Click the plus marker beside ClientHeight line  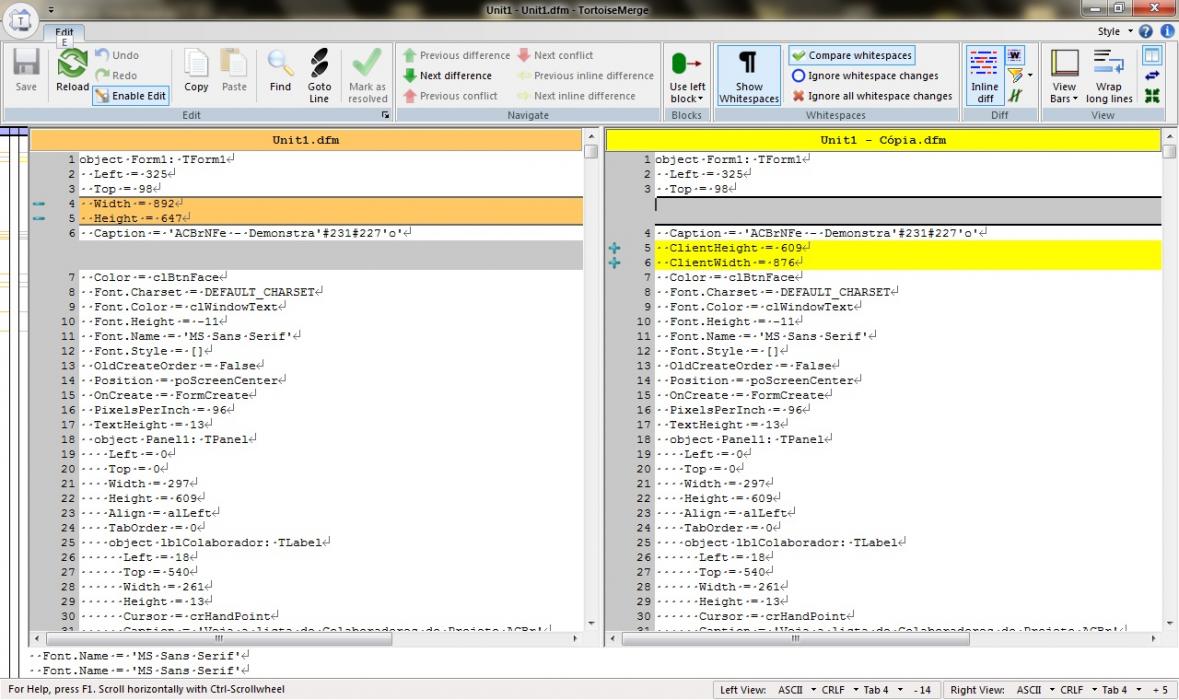tap(614, 247)
